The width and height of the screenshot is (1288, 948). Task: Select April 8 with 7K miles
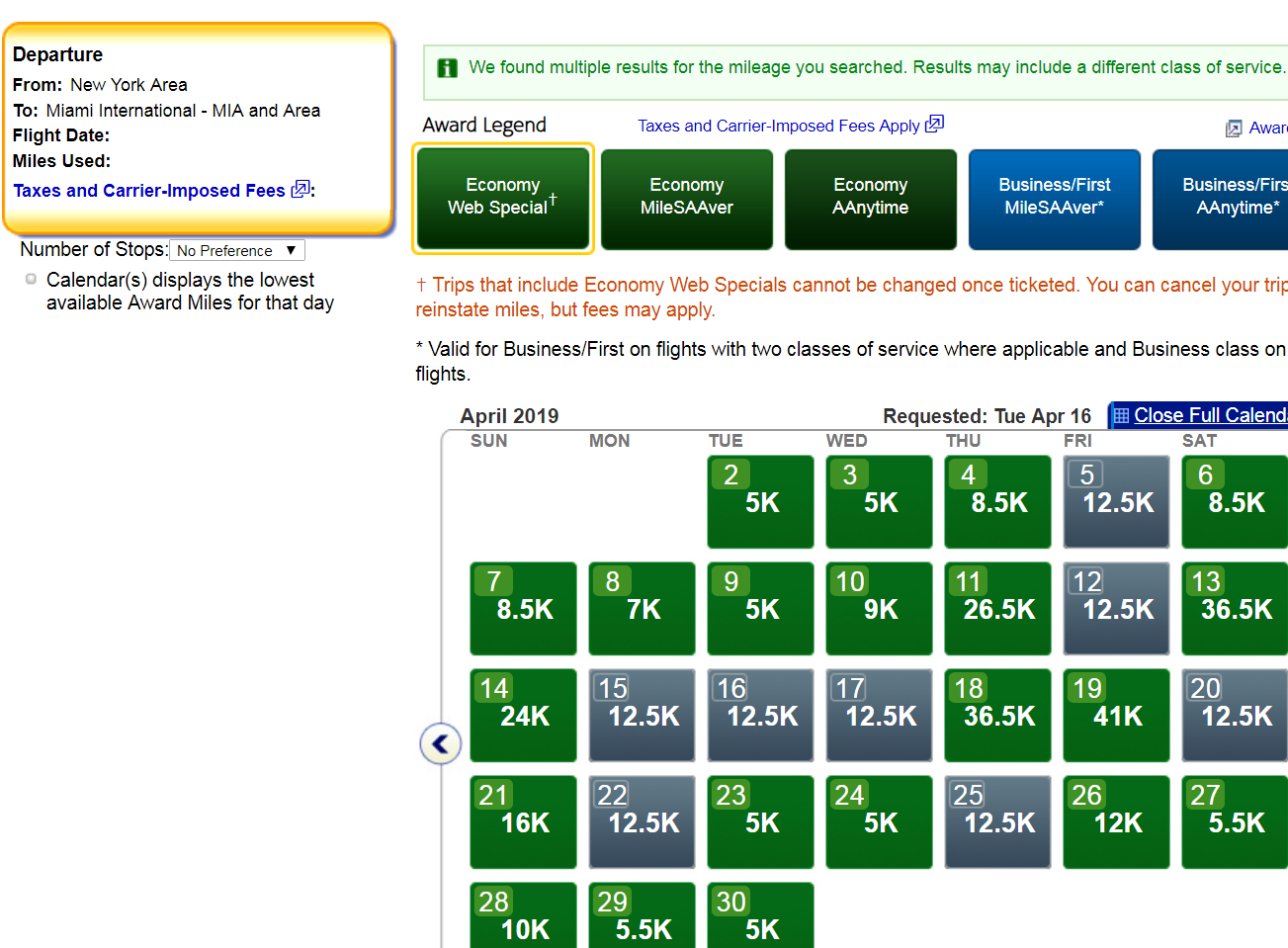(x=643, y=609)
